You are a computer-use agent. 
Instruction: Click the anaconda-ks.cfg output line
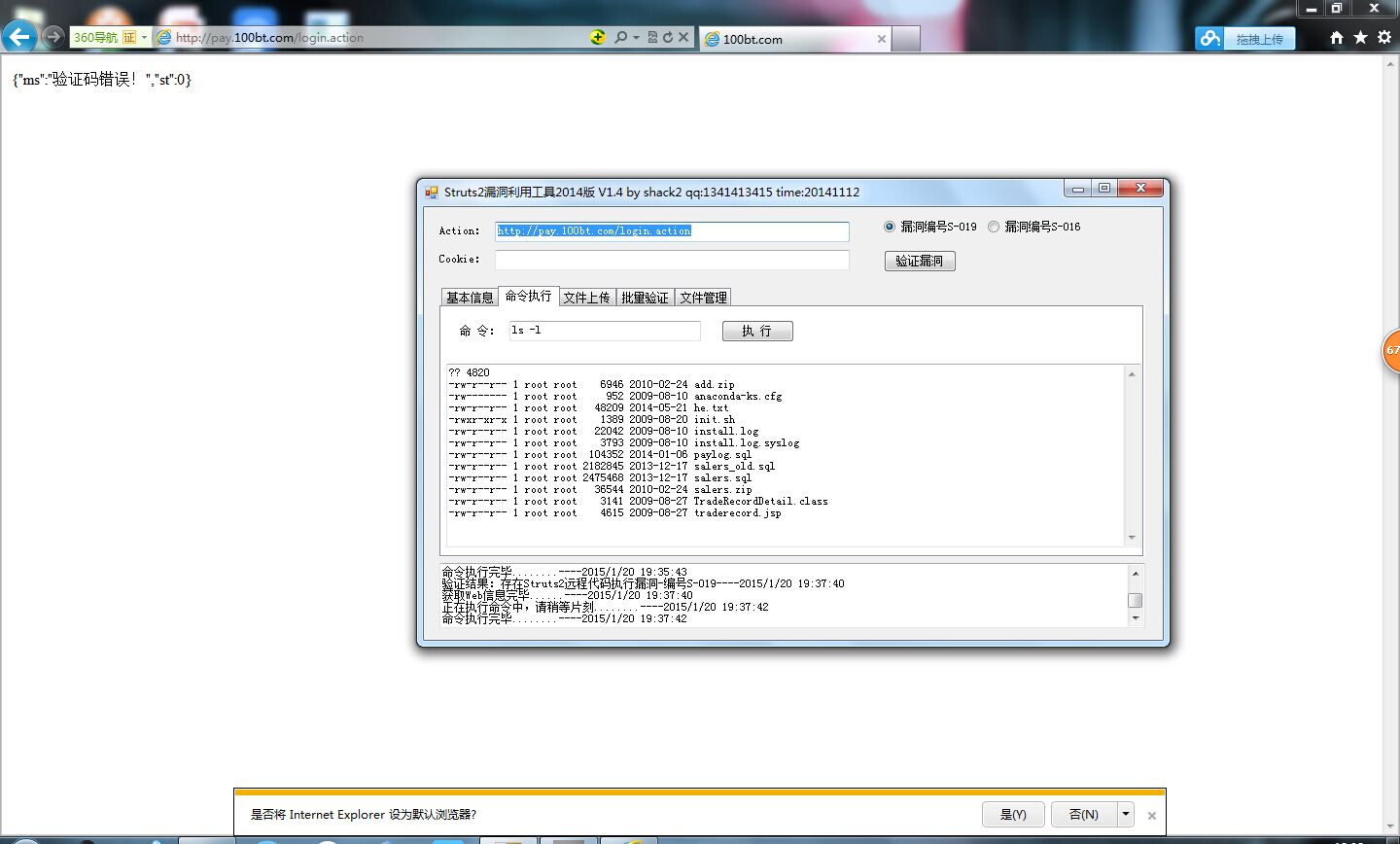615,397
